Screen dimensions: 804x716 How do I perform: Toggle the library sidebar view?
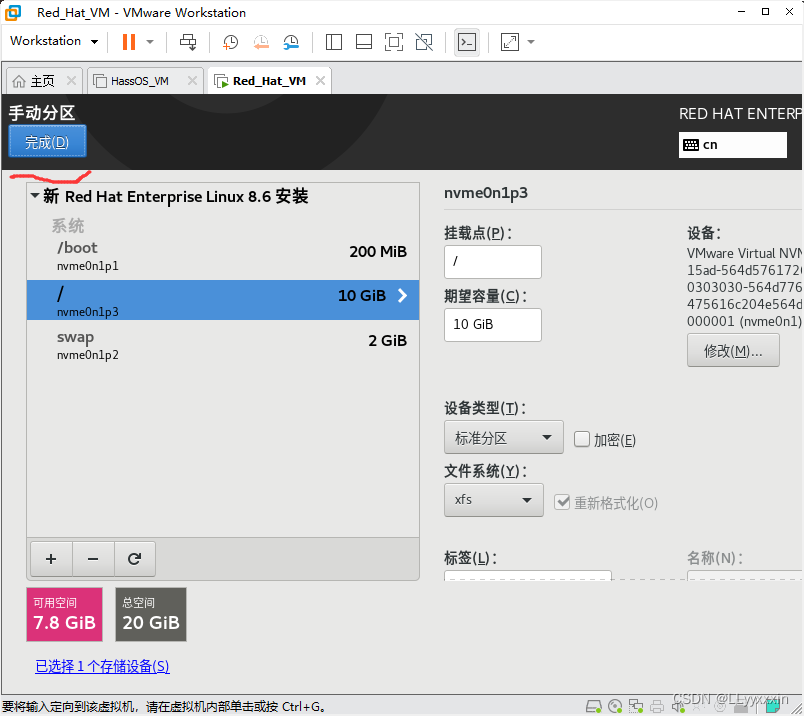[x=334, y=42]
